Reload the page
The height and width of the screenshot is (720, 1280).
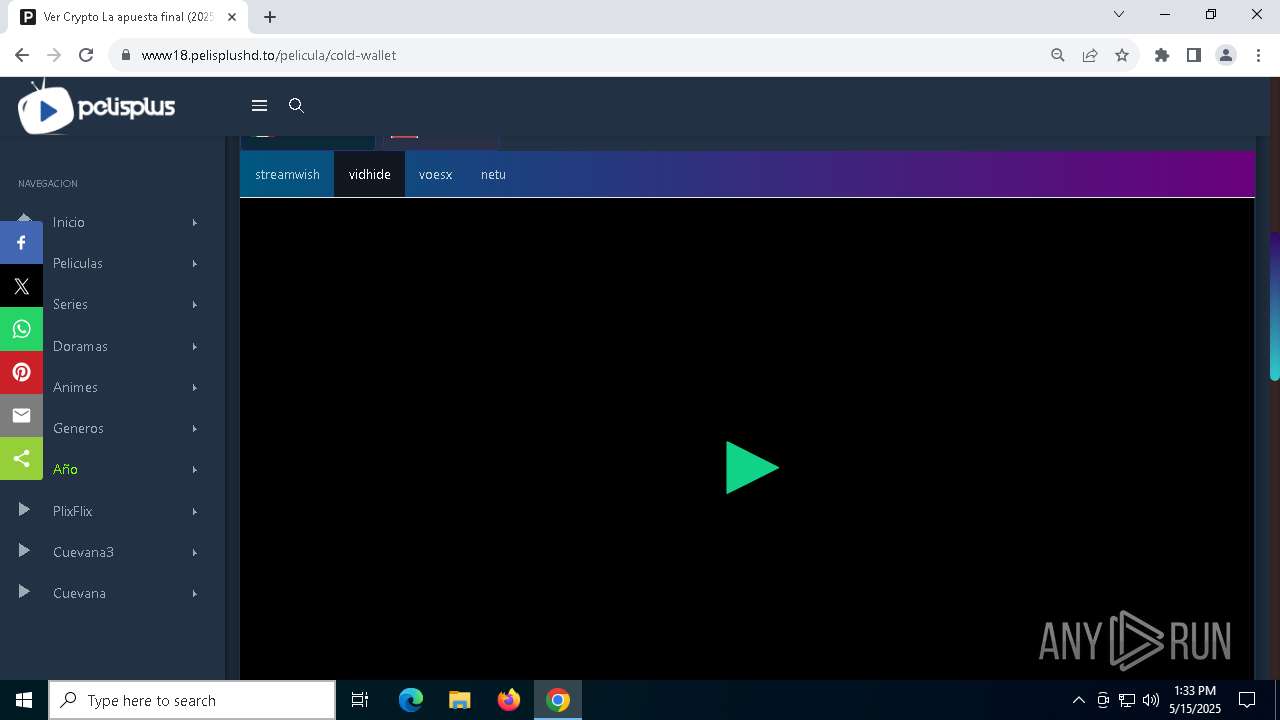[x=86, y=55]
